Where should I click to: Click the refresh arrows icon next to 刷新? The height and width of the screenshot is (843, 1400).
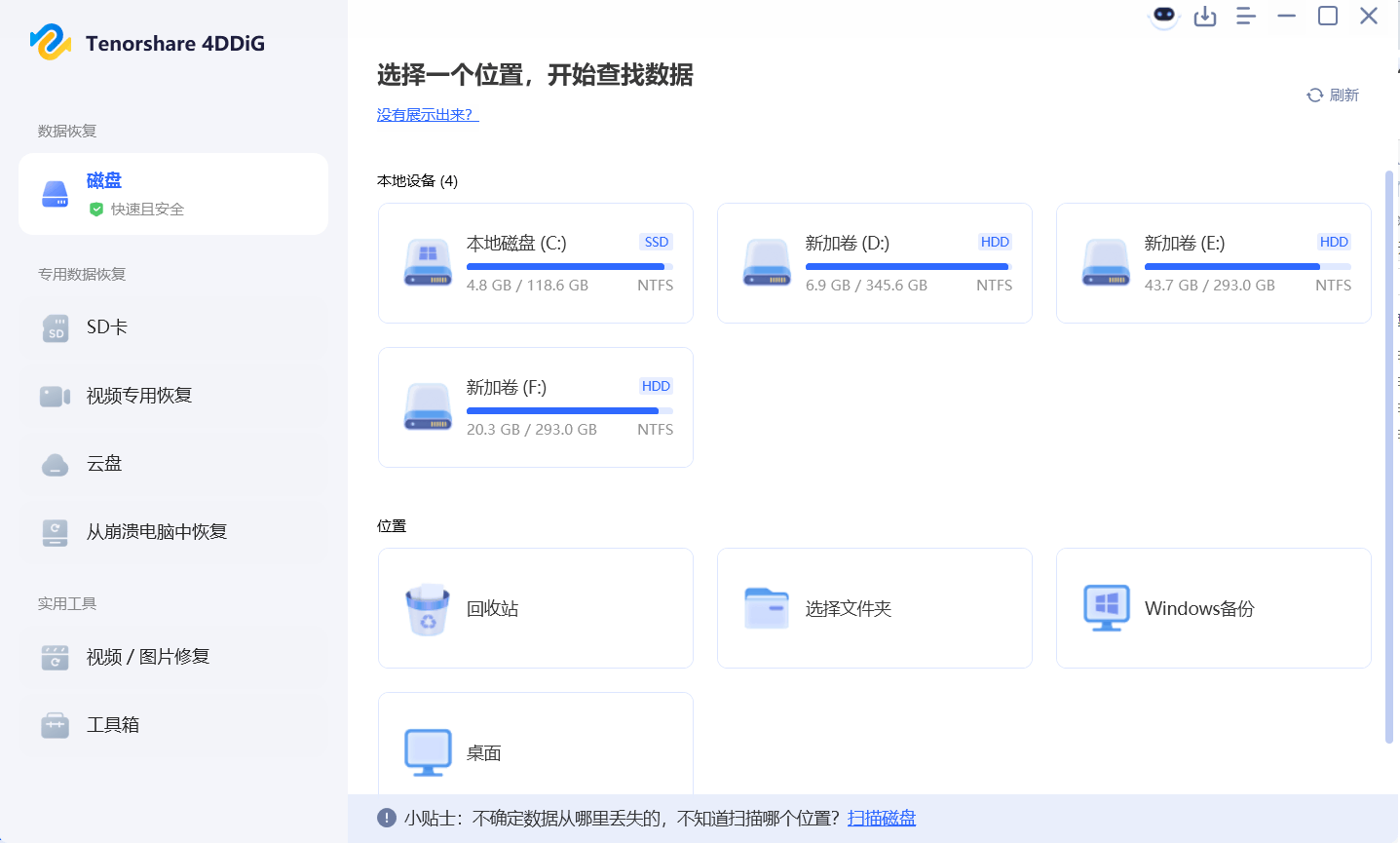pos(1315,95)
